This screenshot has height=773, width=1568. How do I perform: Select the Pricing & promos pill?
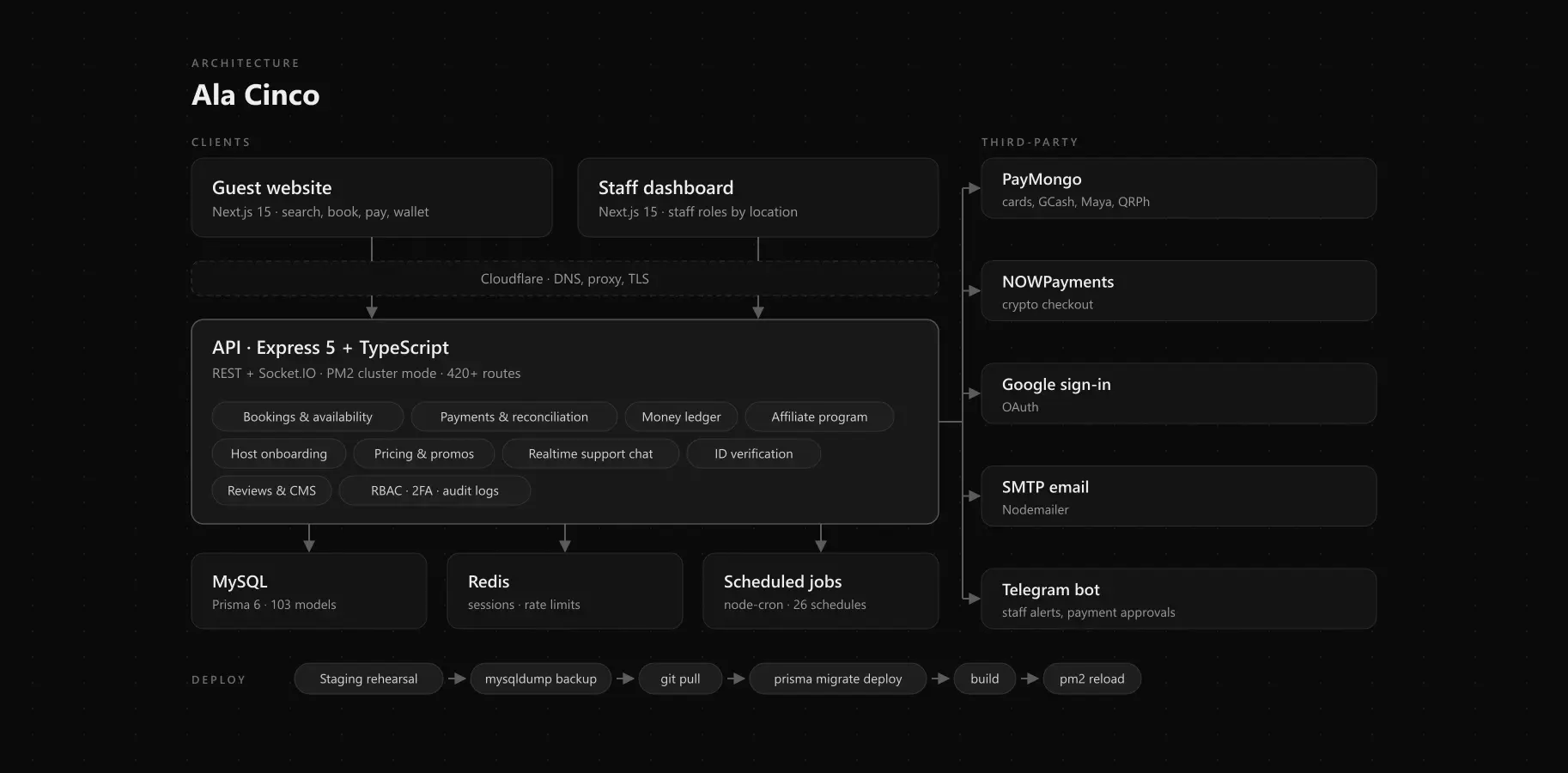424,453
